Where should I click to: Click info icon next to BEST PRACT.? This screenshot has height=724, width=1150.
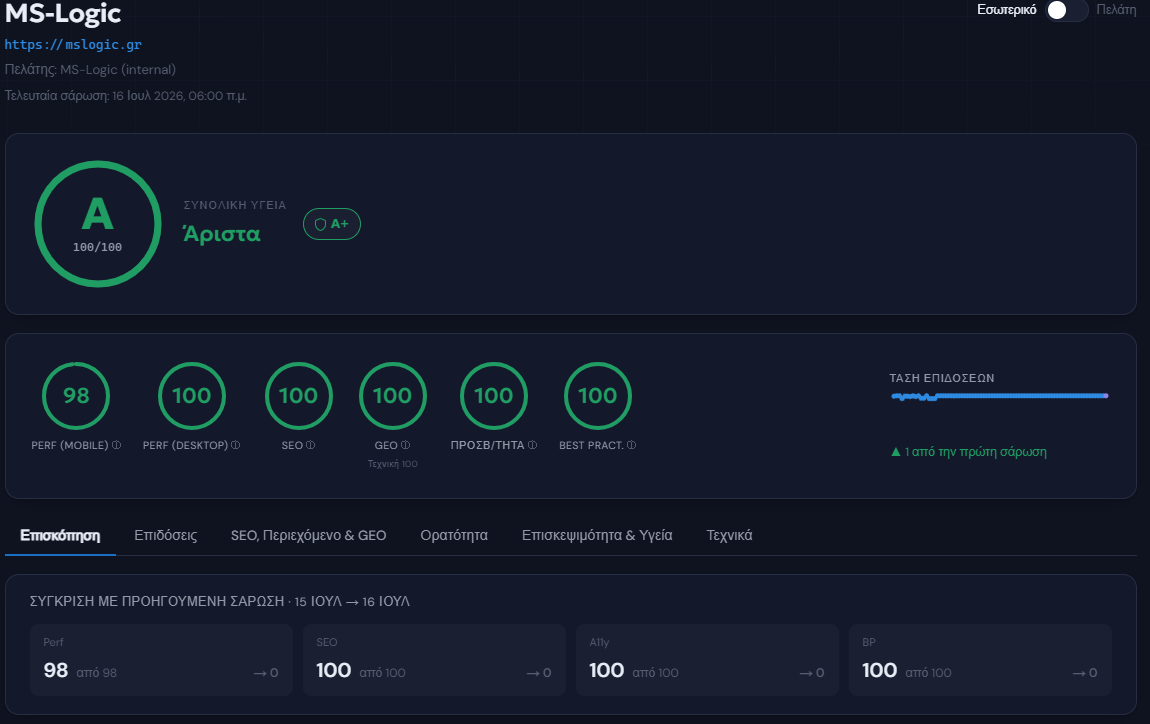click(631, 445)
